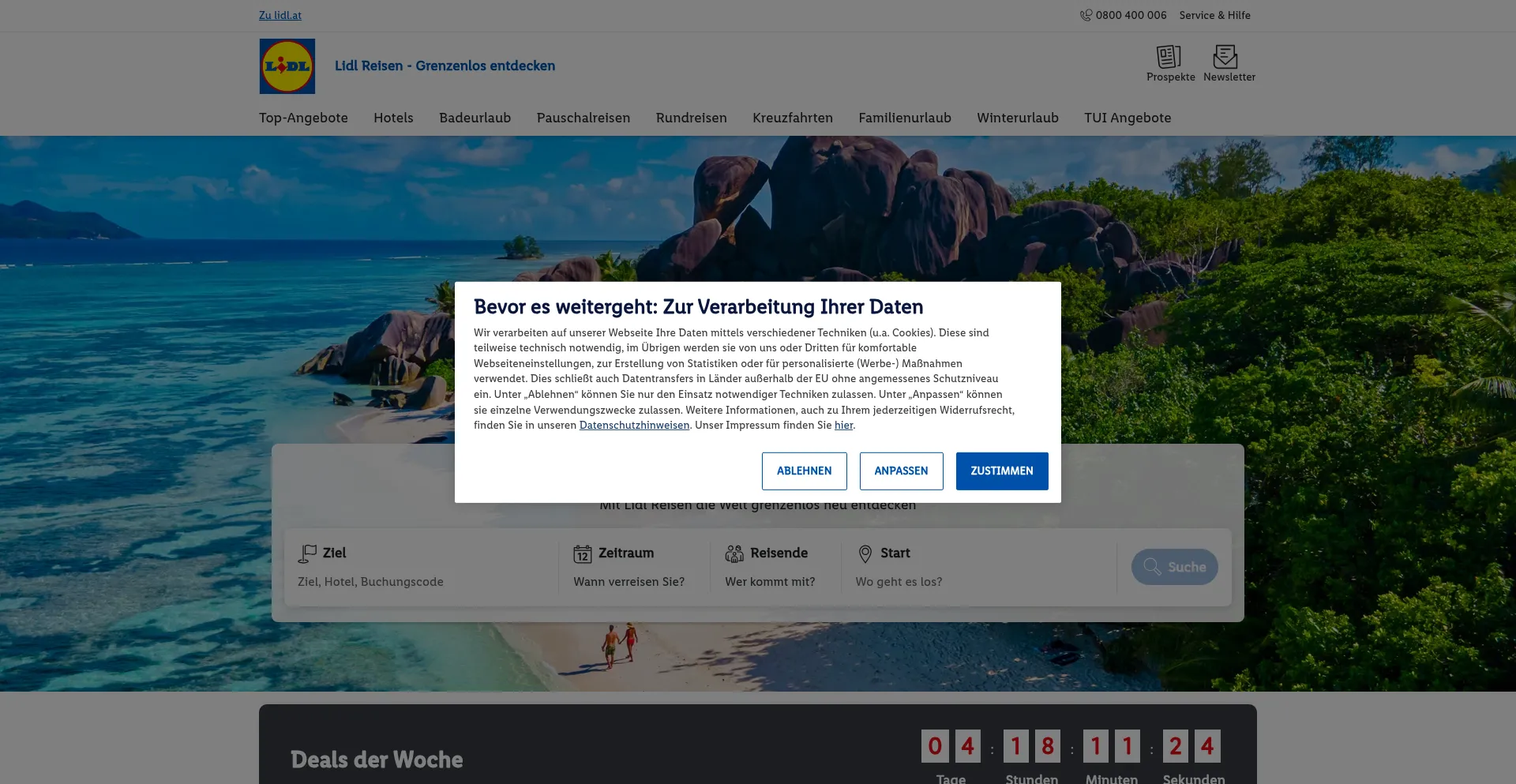Follow the 'Zu lidl.at' link
Viewport: 1516px width, 784px height.
click(280, 15)
